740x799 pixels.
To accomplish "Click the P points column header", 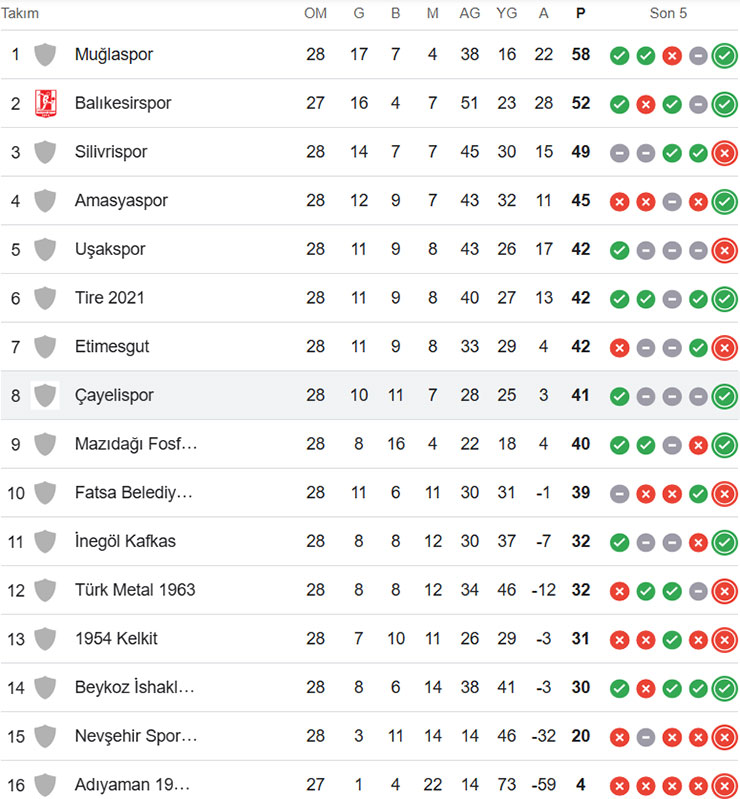I will (x=581, y=14).
